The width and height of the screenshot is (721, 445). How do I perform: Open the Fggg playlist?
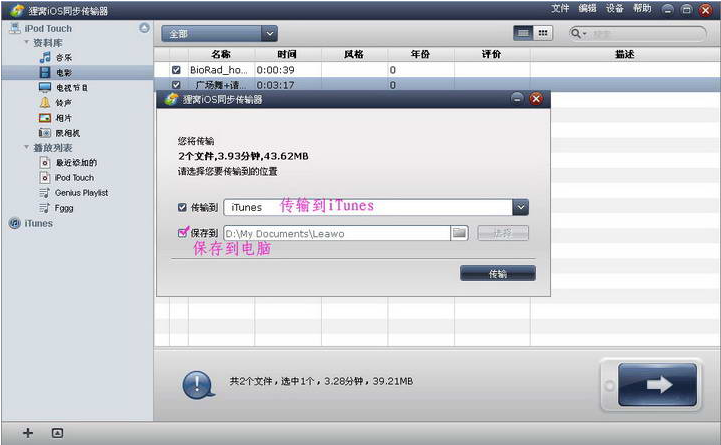64,208
